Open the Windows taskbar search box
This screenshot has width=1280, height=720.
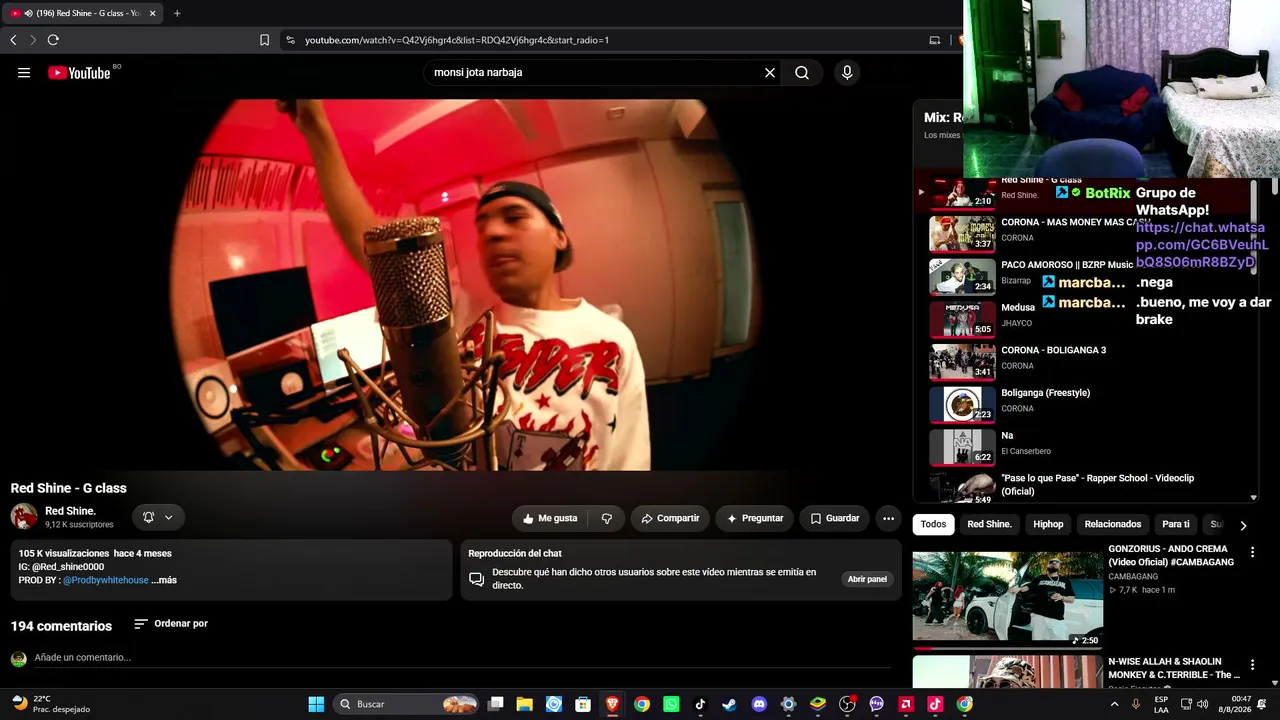pyautogui.click(x=406, y=704)
